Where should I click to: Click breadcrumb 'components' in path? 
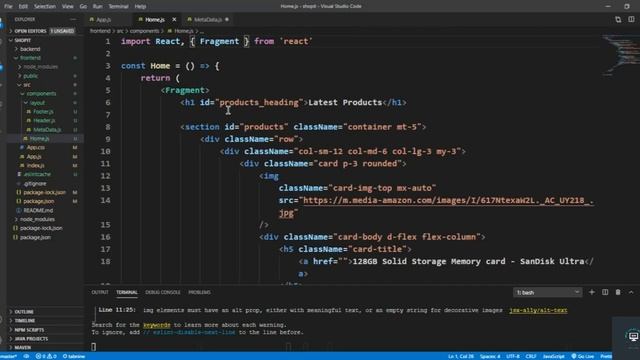(144, 31)
